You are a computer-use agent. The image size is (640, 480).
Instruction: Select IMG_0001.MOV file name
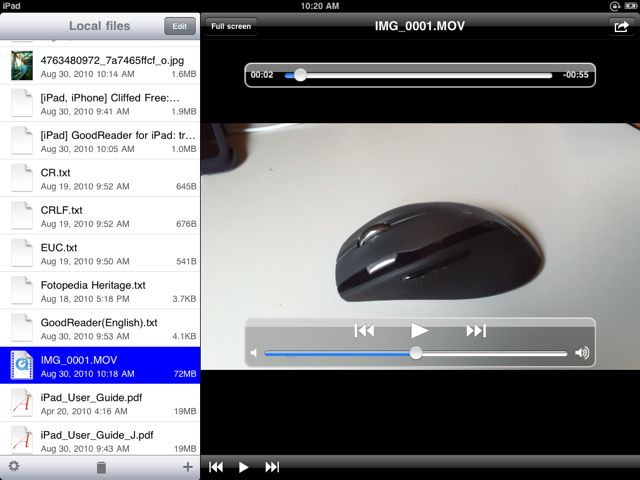(79, 360)
